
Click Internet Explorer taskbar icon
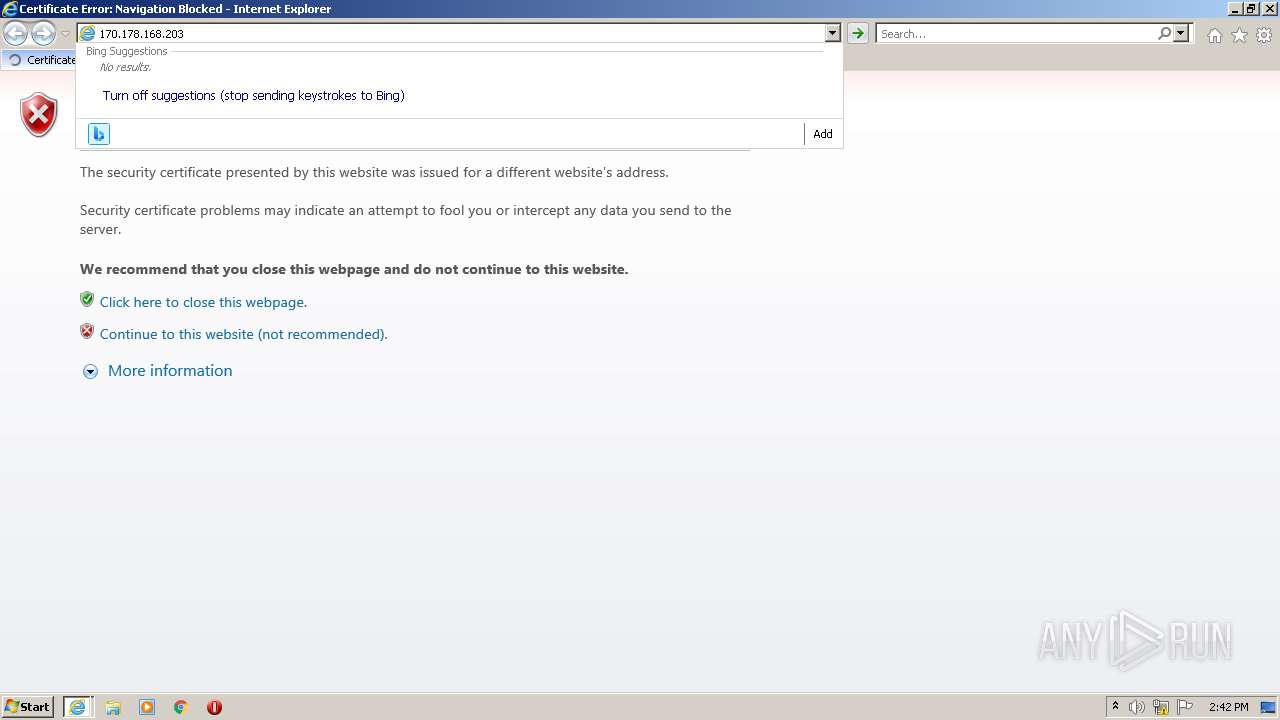point(77,707)
